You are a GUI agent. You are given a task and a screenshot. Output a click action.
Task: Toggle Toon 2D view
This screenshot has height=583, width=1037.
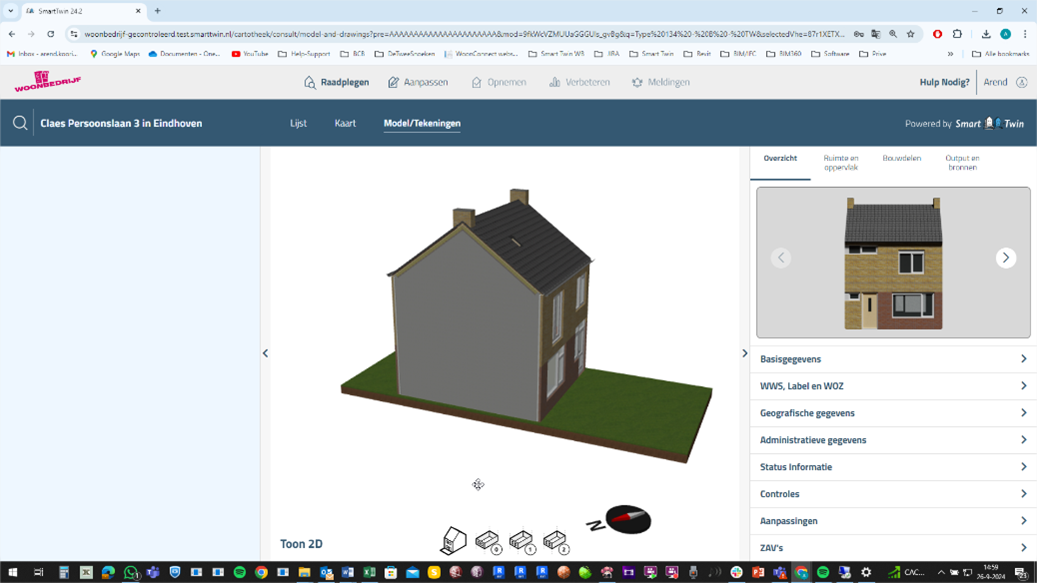[x=301, y=544]
